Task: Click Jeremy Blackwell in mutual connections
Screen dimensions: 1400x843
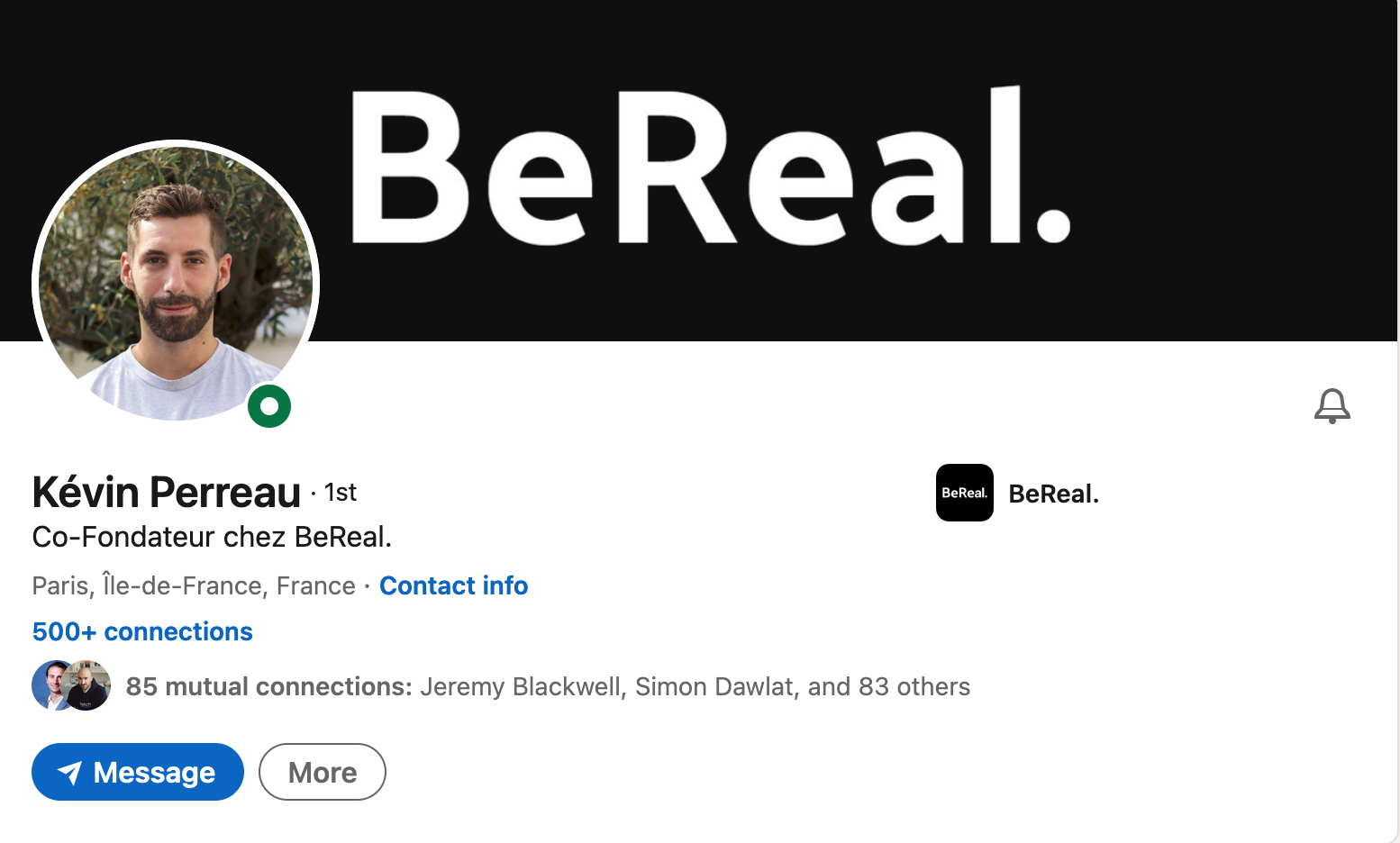Action: (521, 686)
